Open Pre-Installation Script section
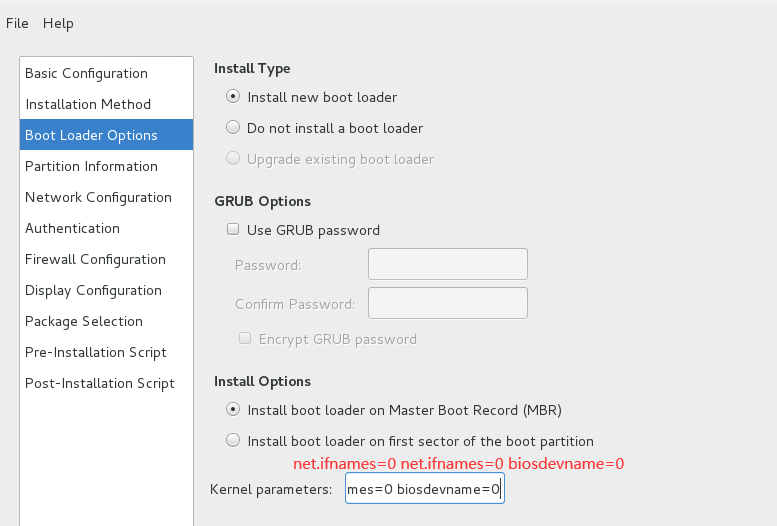The height and width of the screenshot is (526, 777). (x=96, y=352)
